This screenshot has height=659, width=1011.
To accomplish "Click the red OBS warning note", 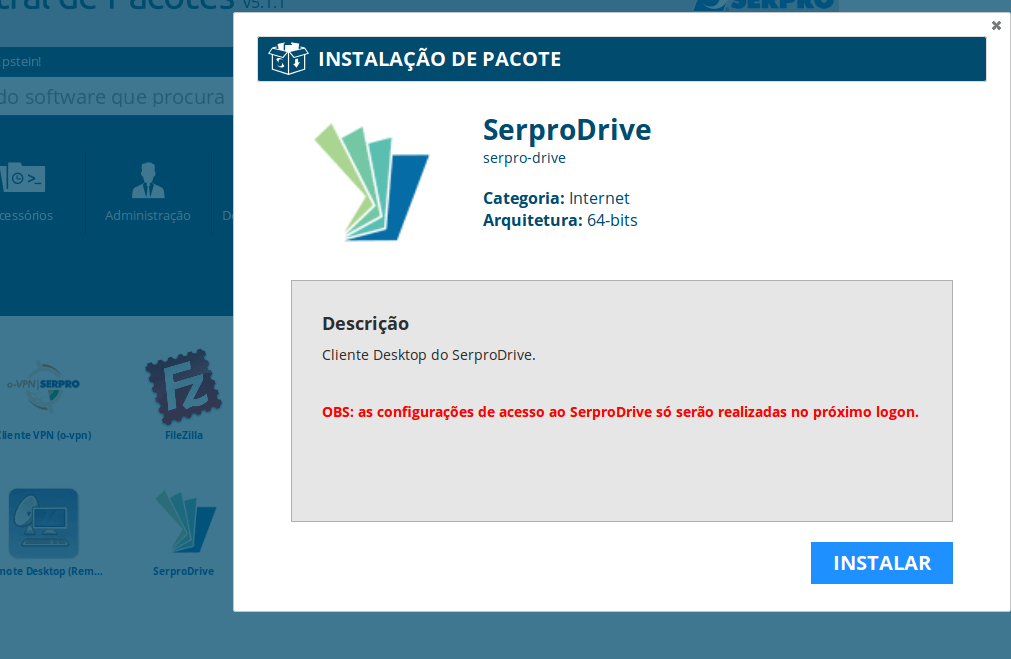I will (620, 412).
